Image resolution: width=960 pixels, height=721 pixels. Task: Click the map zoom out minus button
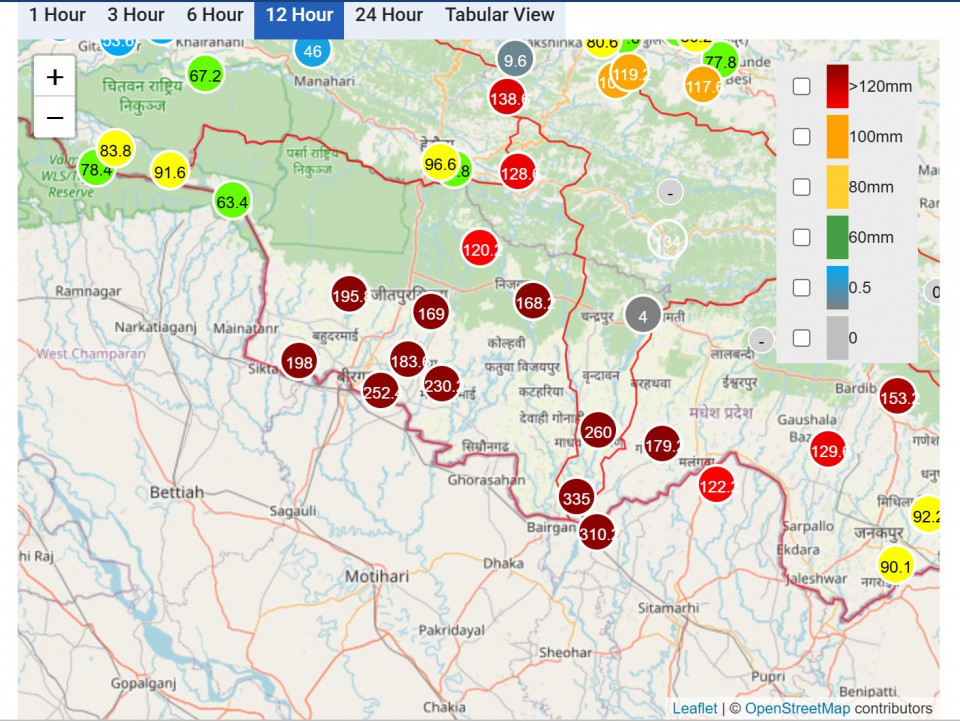click(x=55, y=118)
